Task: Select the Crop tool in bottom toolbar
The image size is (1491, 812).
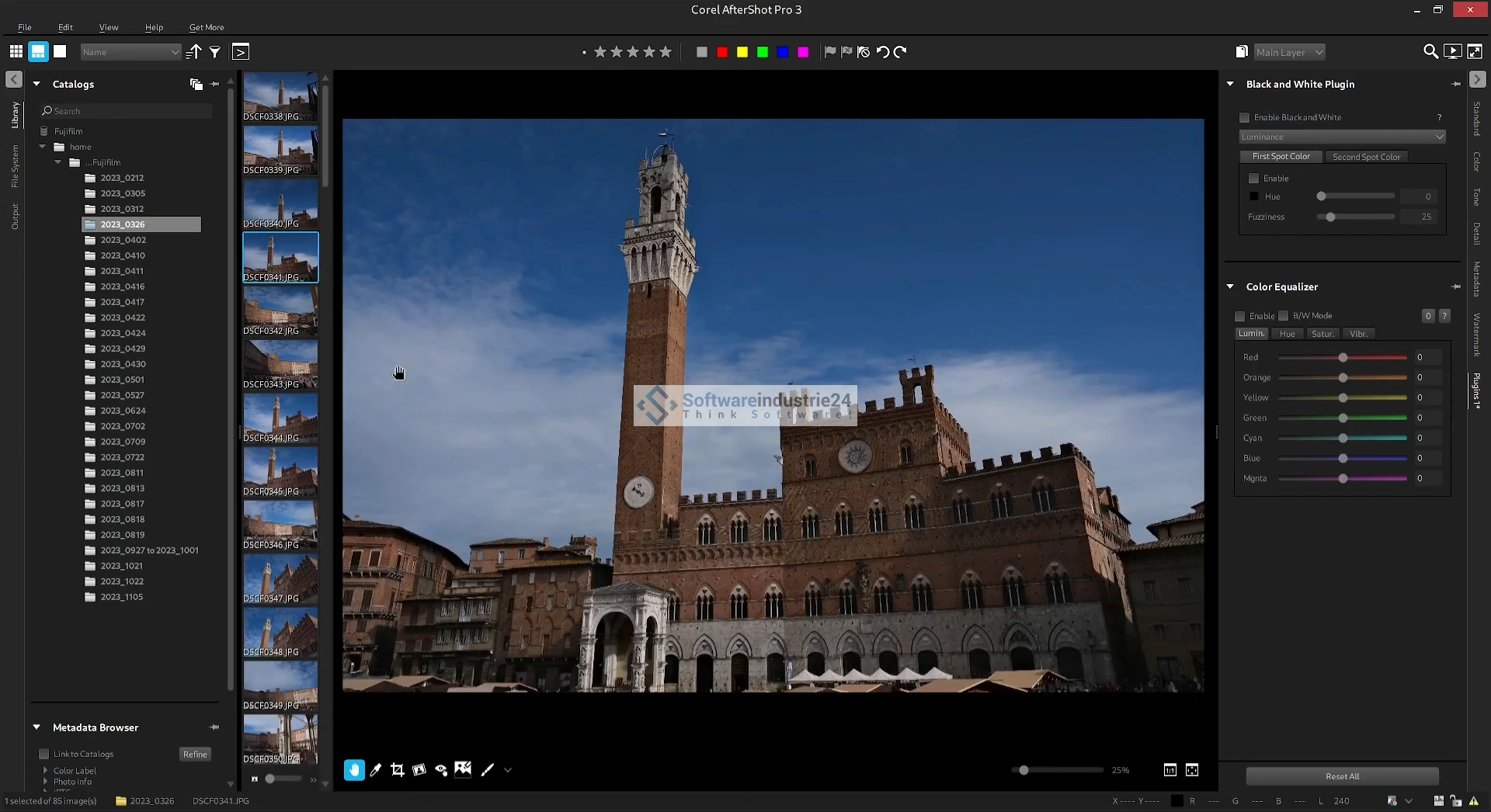Action: [398, 770]
